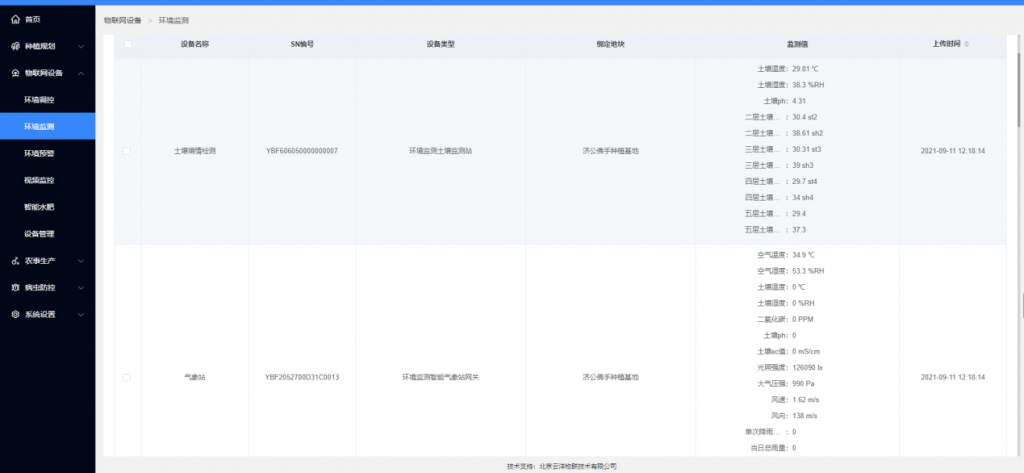The image size is (1024, 473).
Task: Check the 气象站 row checkbox
Action: pos(127,378)
